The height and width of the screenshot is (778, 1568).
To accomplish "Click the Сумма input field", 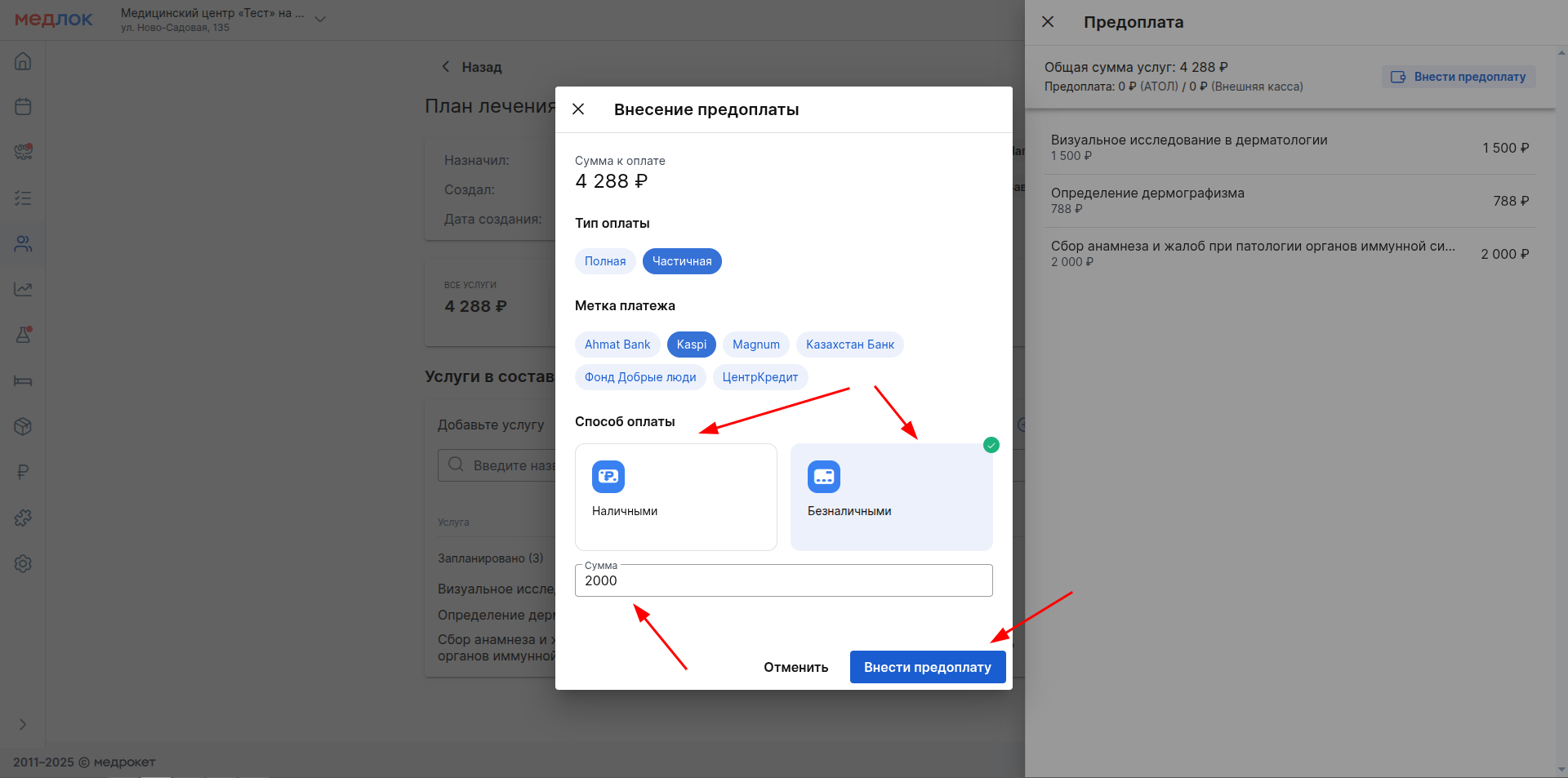I will [x=783, y=580].
